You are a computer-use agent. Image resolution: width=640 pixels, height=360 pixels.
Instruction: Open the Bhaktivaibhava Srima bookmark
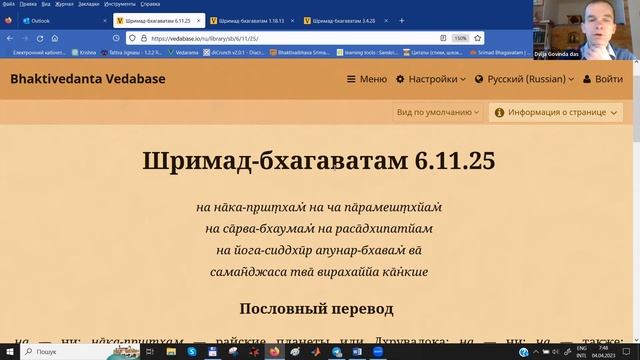click(300, 52)
